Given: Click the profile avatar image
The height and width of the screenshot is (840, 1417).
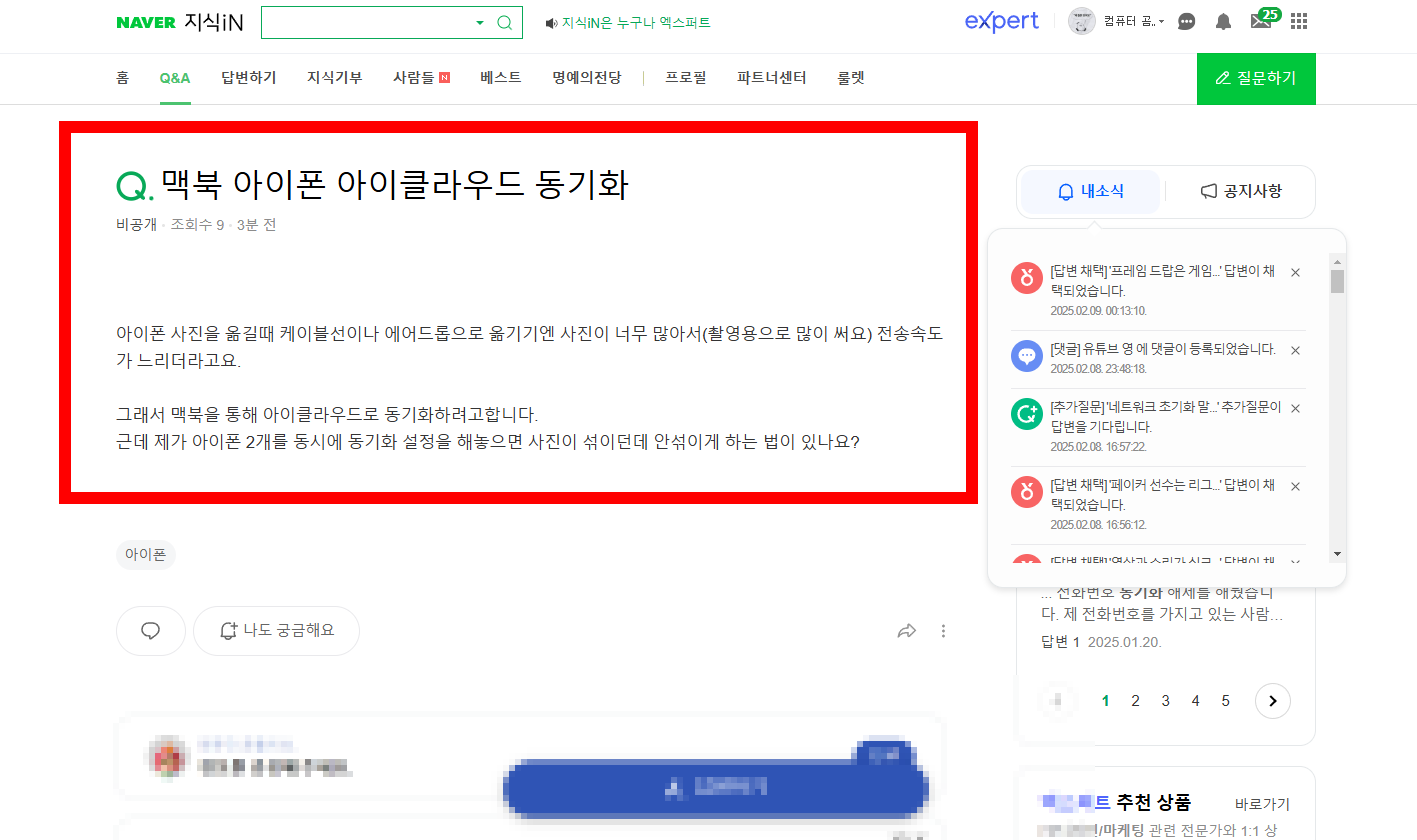Looking at the screenshot, I should click(x=1082, y=21).
